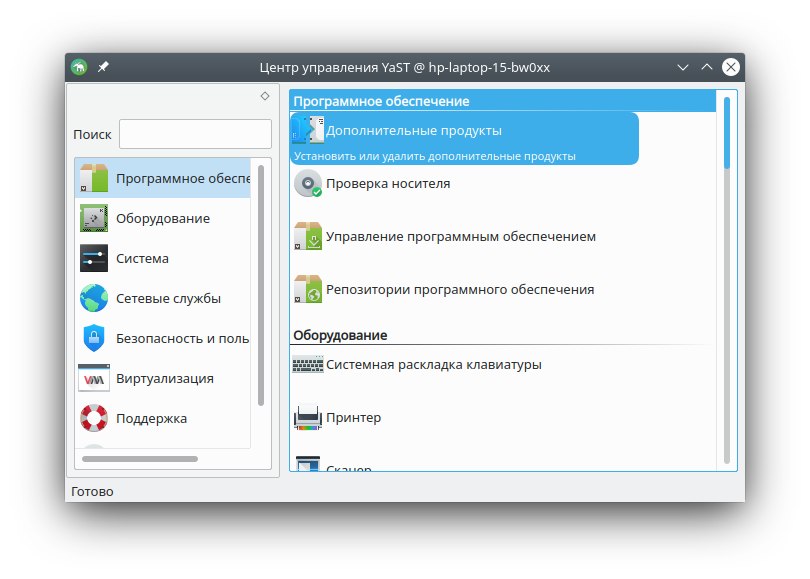Select Безопасность и пользователи category
This screenshot has width=810, height=579.
[163, 338]
